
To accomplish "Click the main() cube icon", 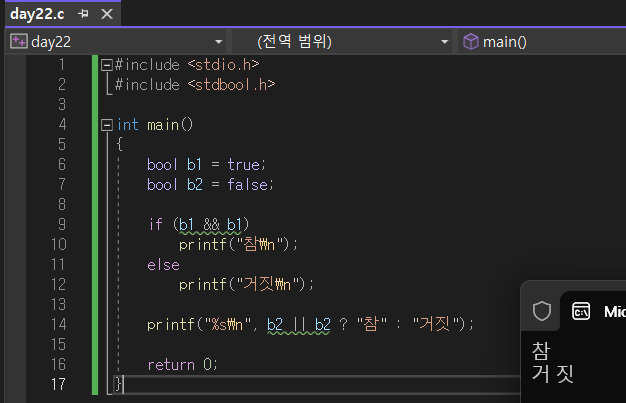I will 471,42.
